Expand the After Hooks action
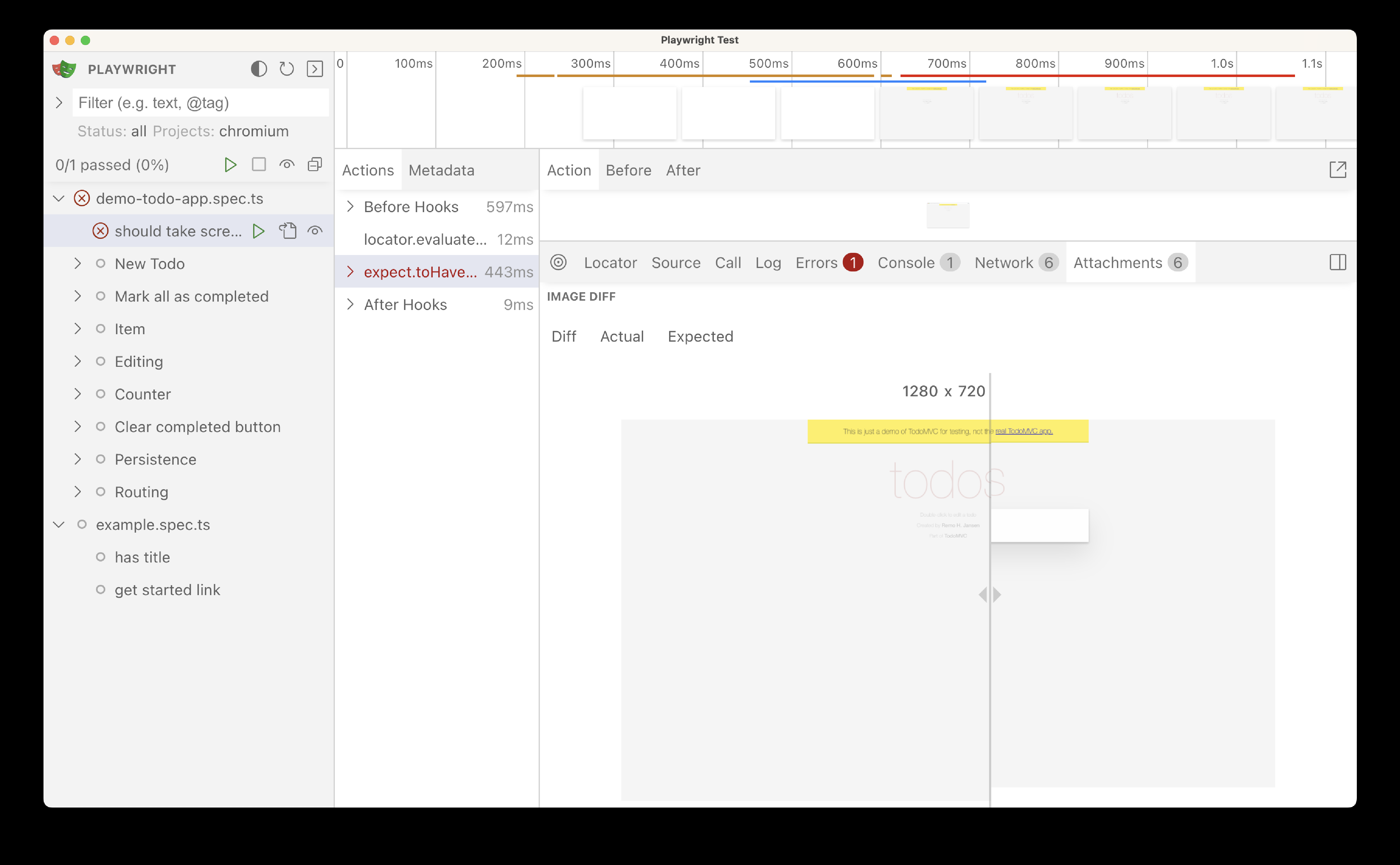This screenshot has width=1400, height=865. coord(351,304)
